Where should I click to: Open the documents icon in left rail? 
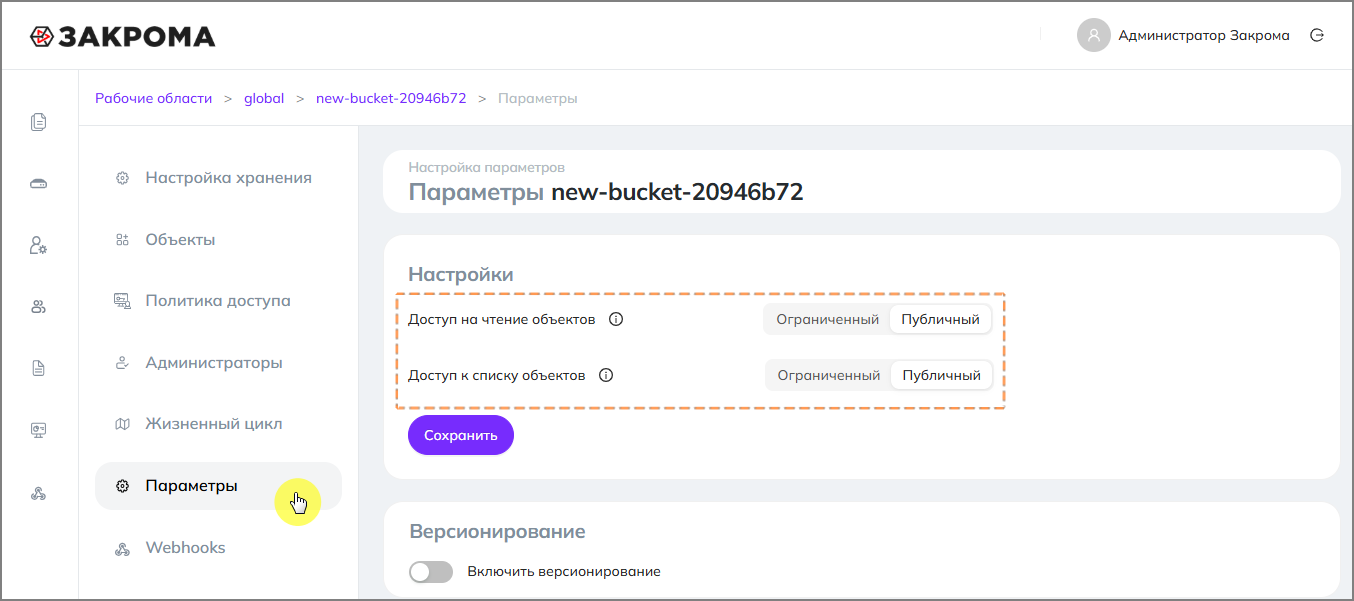pyautogui.click(x=39, y=122)
